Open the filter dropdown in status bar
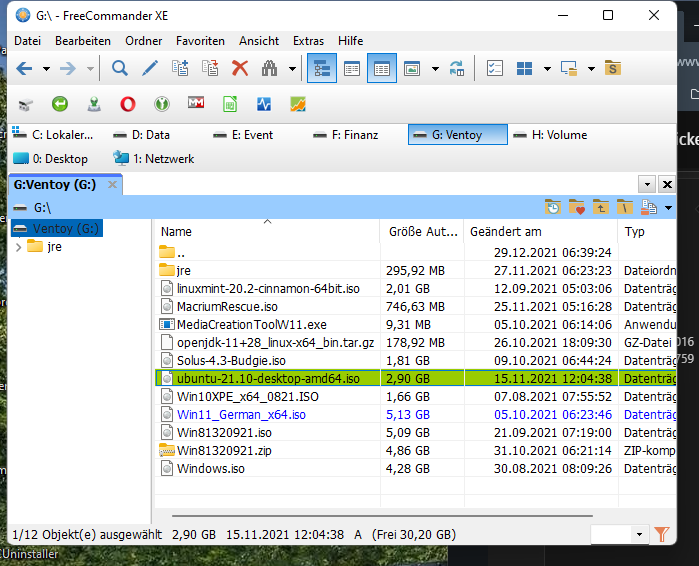 pos(639,534)
